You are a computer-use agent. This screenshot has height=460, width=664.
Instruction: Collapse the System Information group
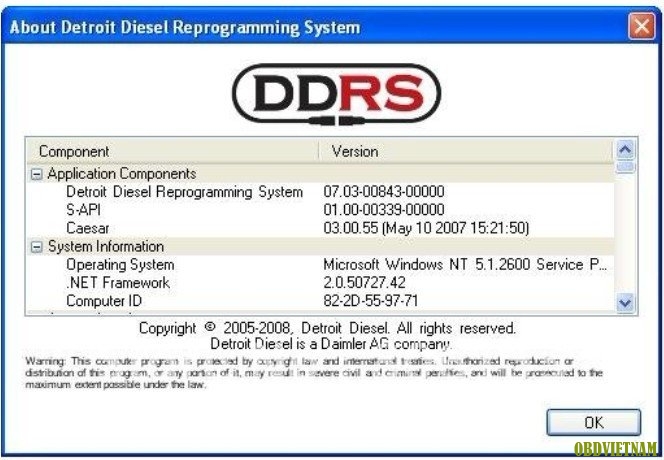tap(37, 247)
